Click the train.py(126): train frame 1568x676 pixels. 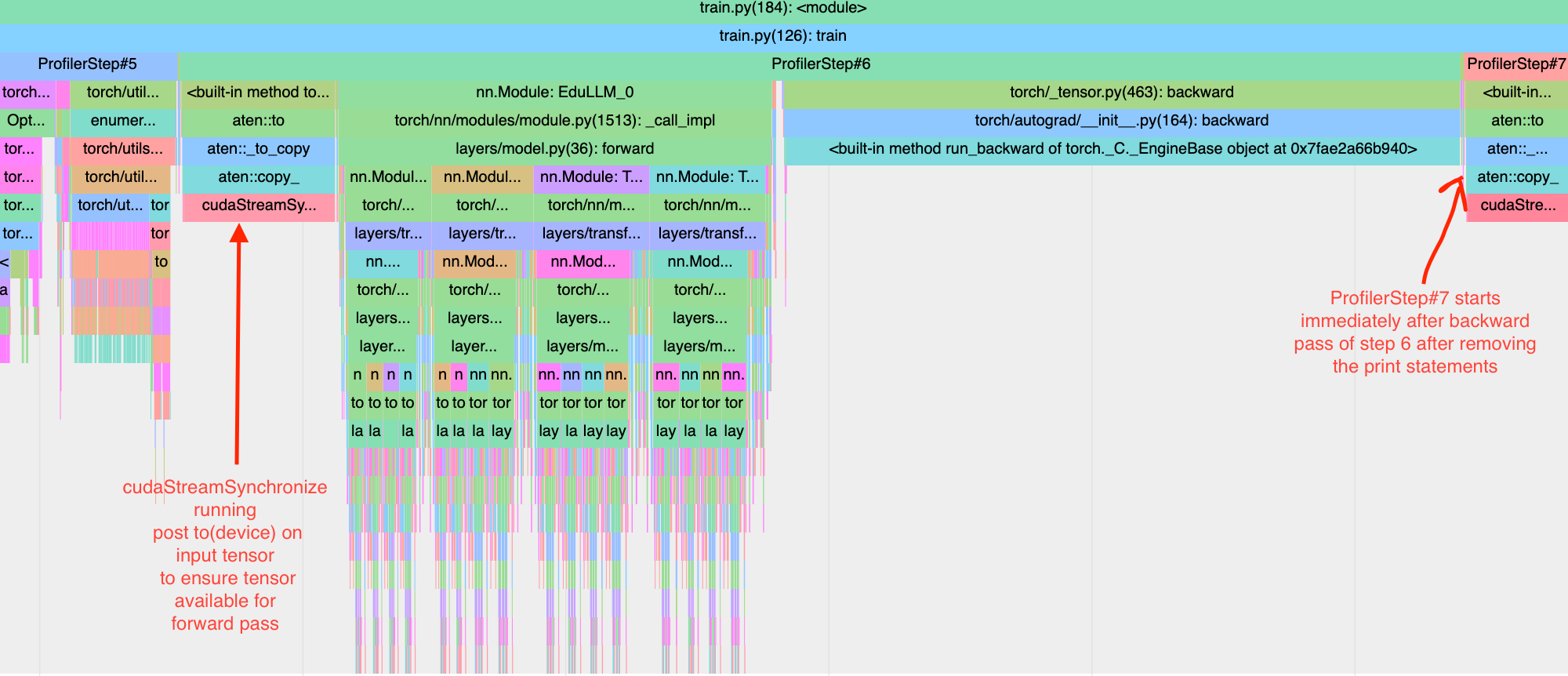(784, 36)
